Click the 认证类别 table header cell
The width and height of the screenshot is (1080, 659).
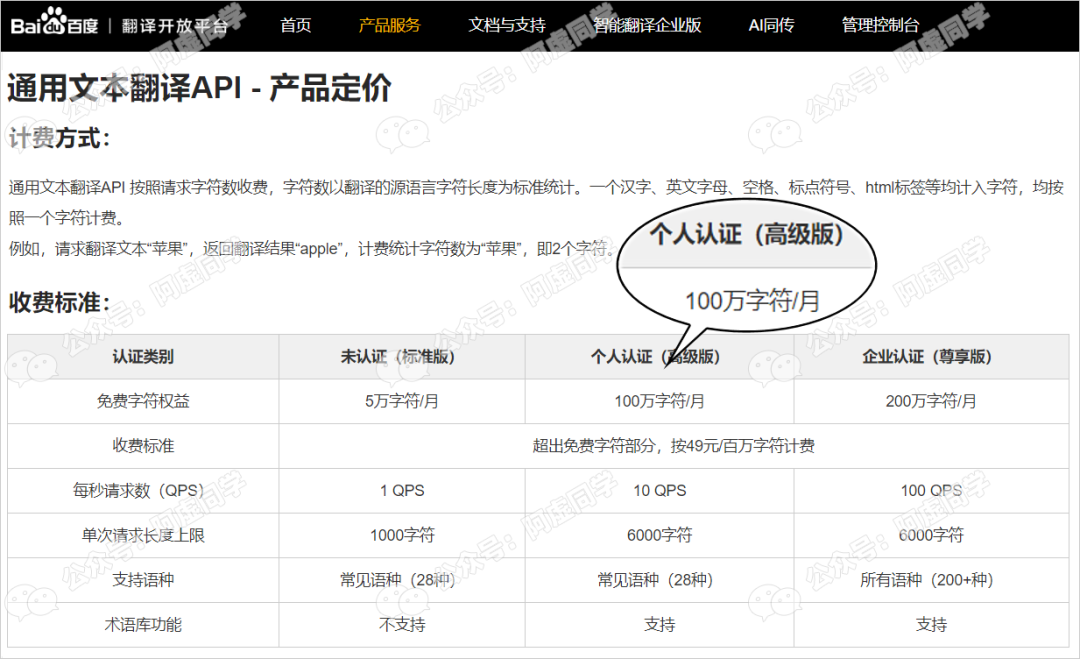143,356
